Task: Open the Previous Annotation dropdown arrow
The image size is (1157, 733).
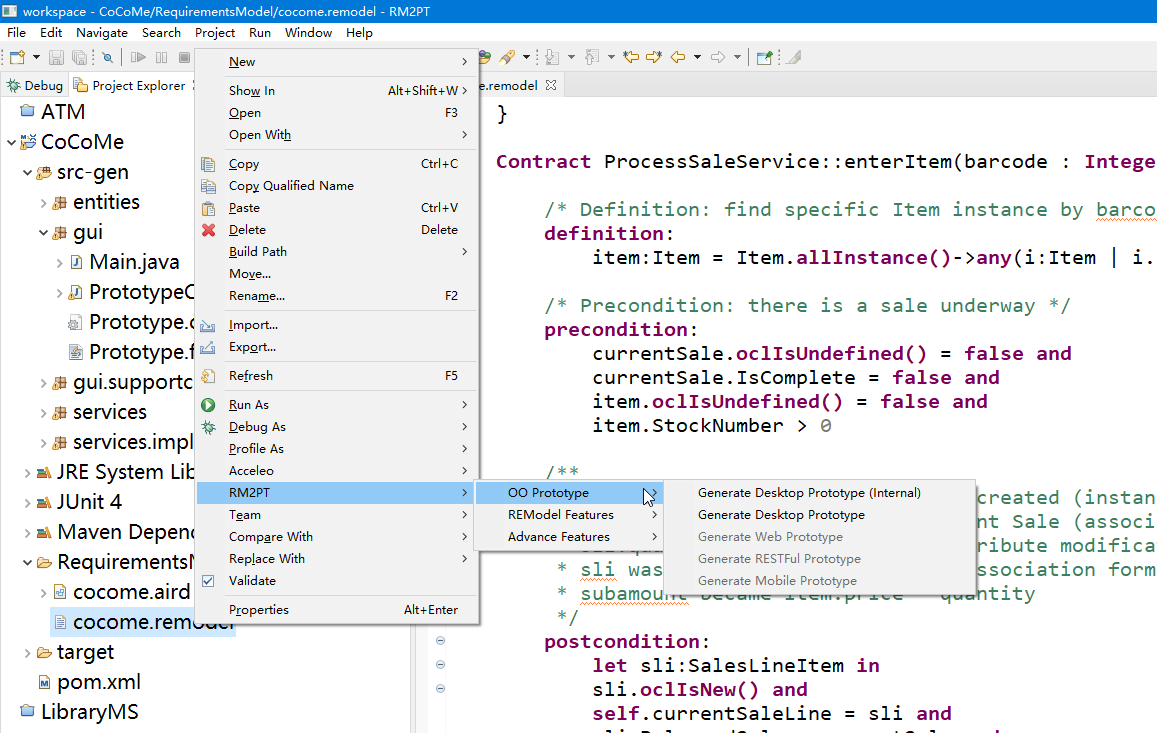Action: tap(611, 58)
